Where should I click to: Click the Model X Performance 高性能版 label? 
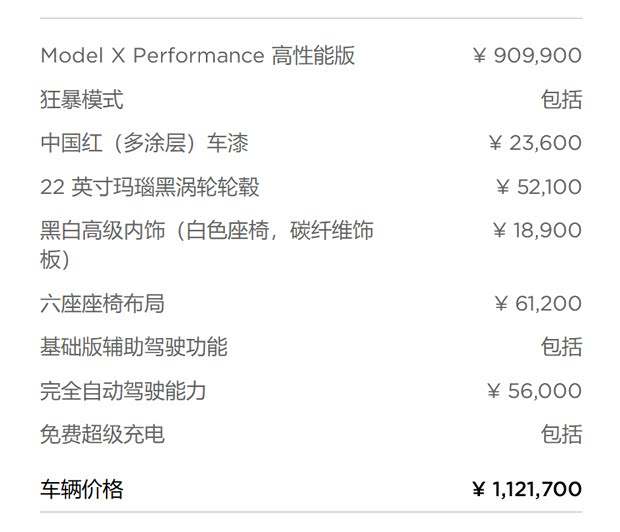pyautogui.click(x=197, y=56)
